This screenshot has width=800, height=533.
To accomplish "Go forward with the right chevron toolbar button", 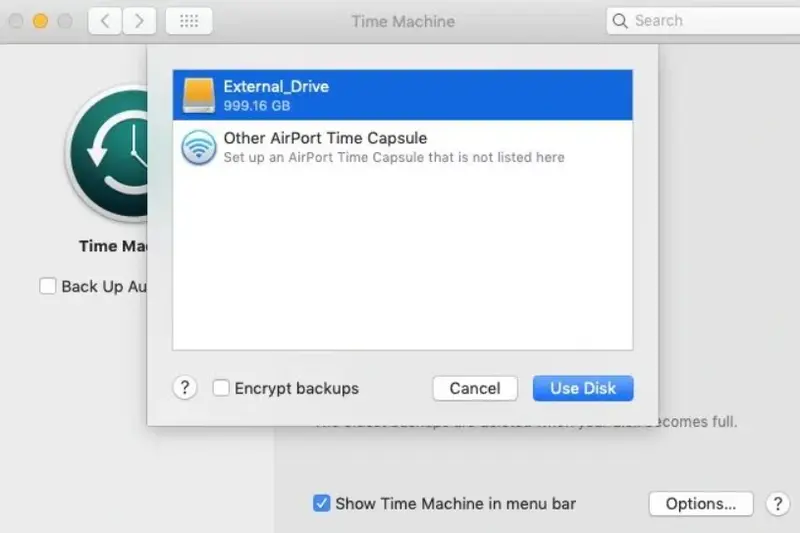I will [x=139, y=21].
